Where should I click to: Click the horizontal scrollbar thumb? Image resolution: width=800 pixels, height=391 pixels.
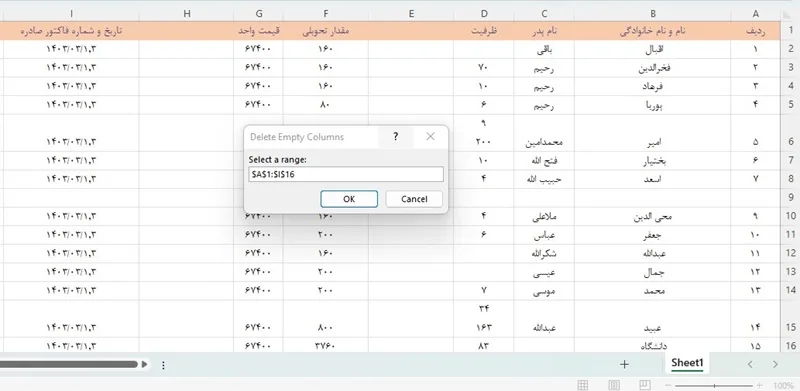[69, 364]
